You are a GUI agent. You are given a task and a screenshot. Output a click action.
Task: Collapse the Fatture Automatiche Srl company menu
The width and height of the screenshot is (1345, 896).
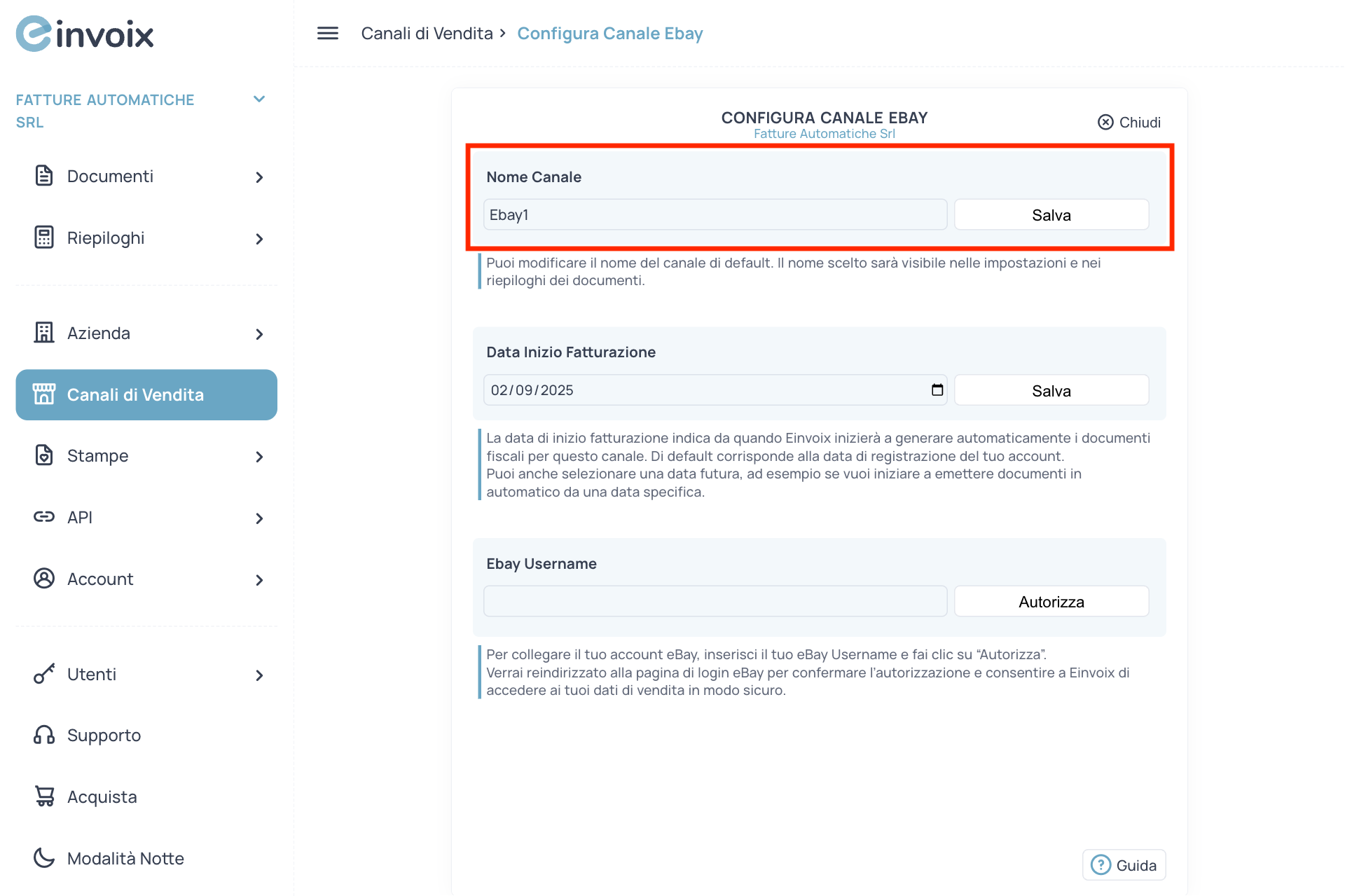click(x=259, y=99)
